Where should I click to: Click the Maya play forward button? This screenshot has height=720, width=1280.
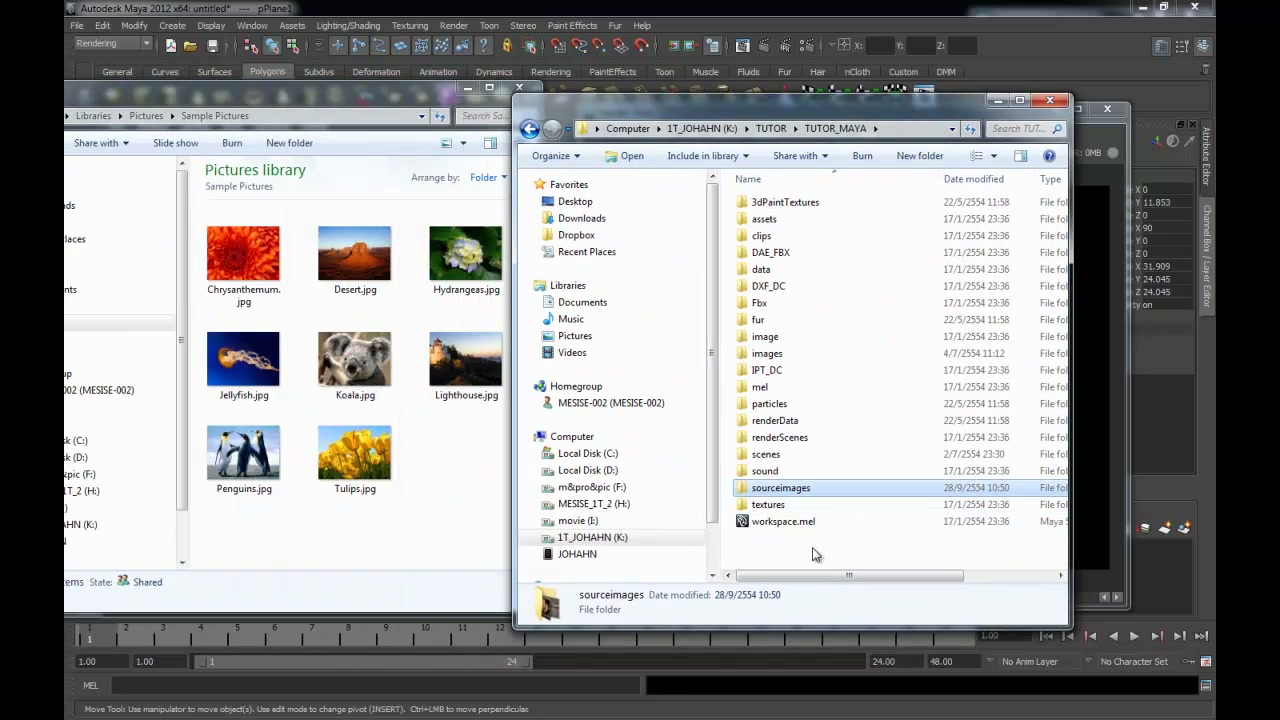[1134, 636]
